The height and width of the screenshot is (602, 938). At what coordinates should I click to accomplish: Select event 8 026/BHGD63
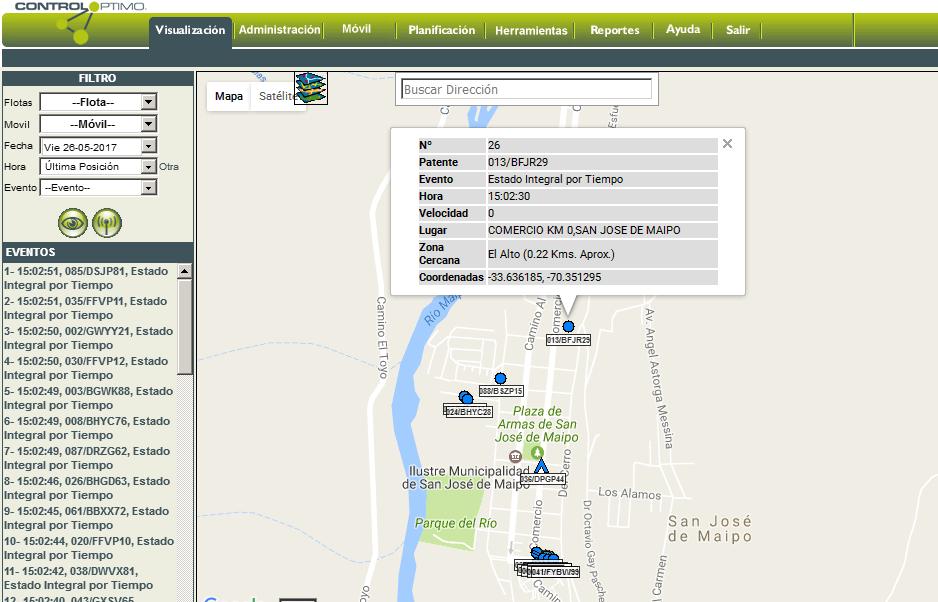coord(87,488)
